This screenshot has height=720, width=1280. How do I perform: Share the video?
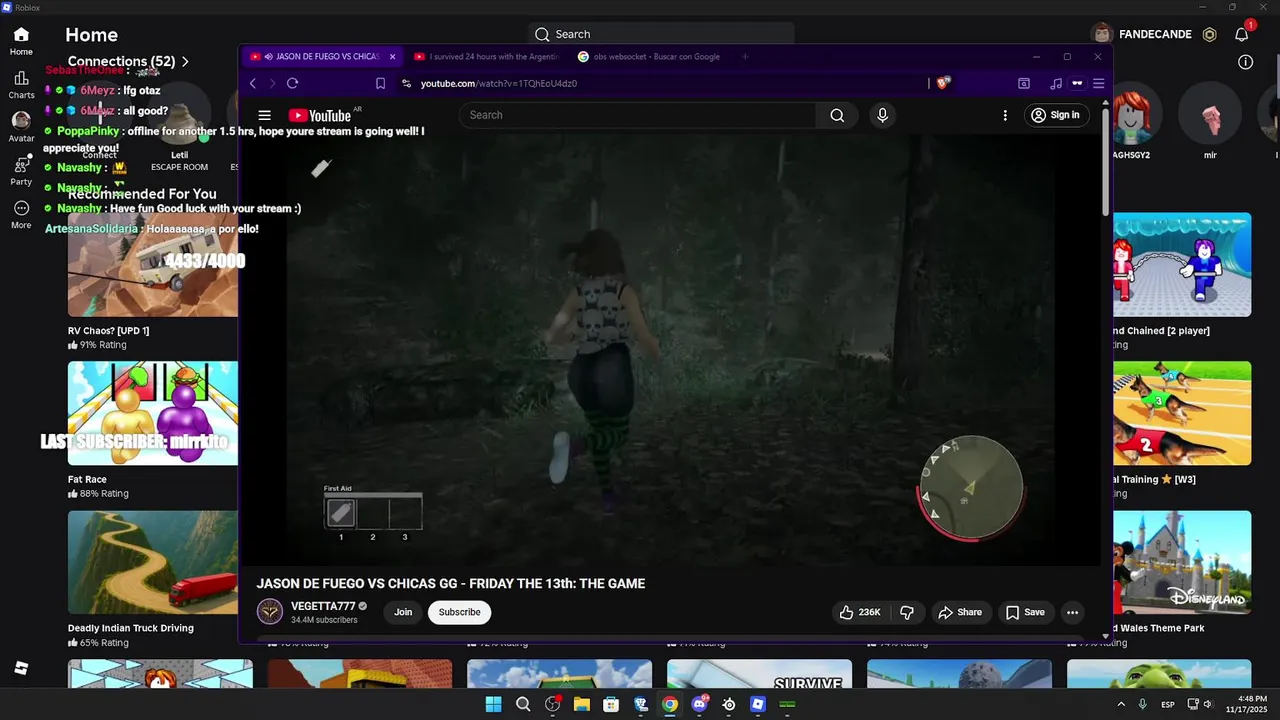960,612
